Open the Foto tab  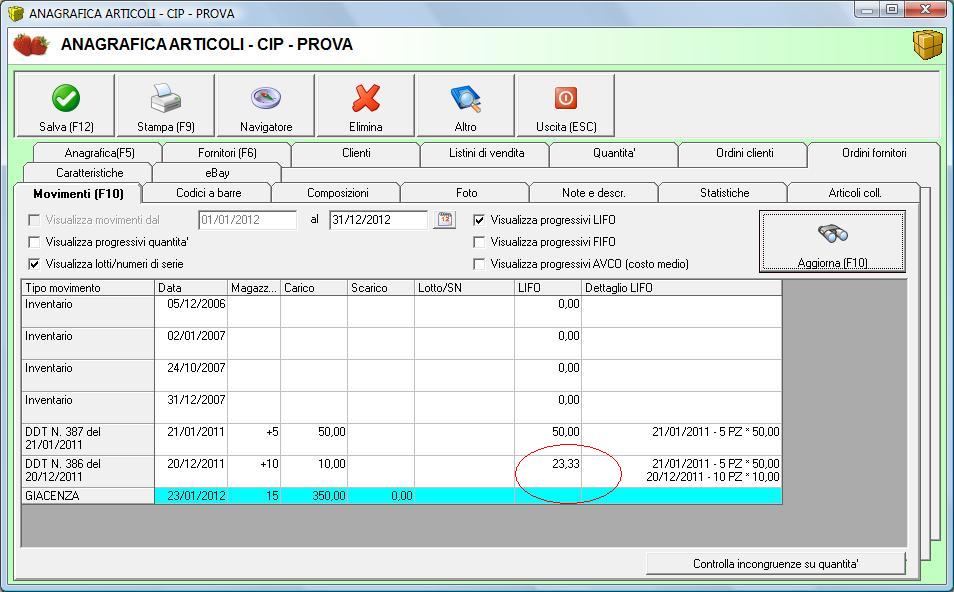[466, 193]
